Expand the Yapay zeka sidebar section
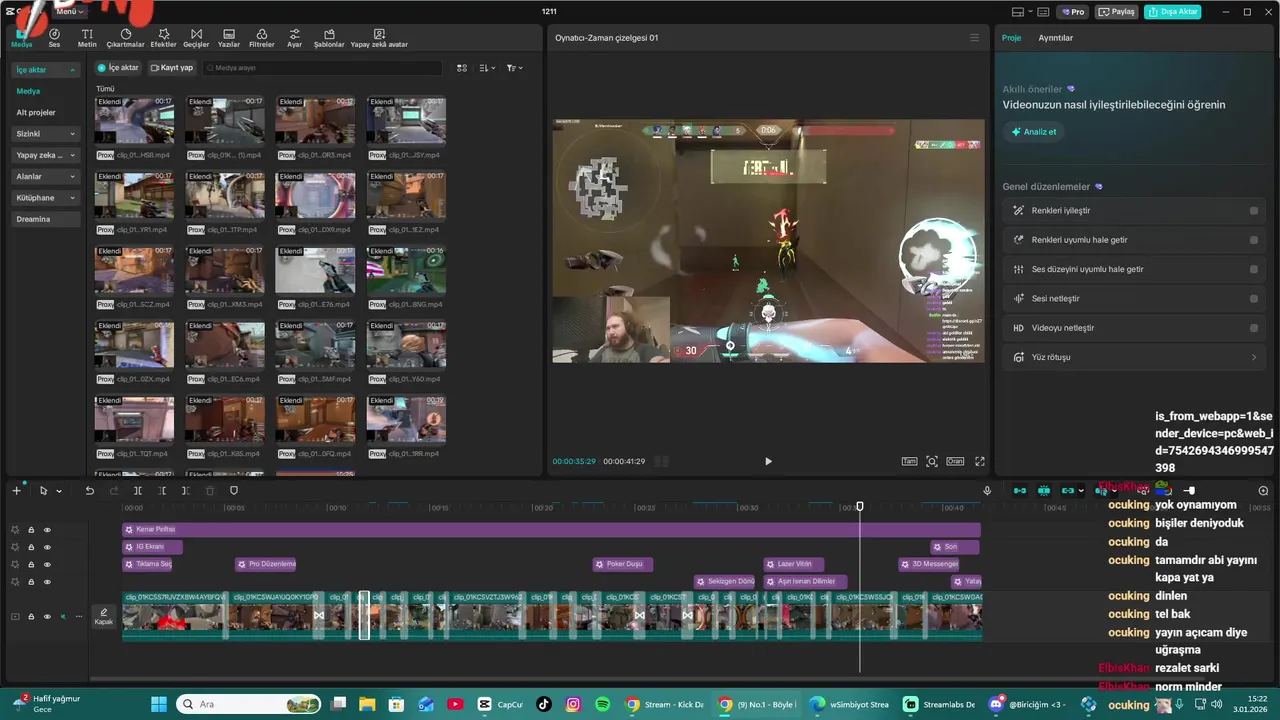 [72, 155]
